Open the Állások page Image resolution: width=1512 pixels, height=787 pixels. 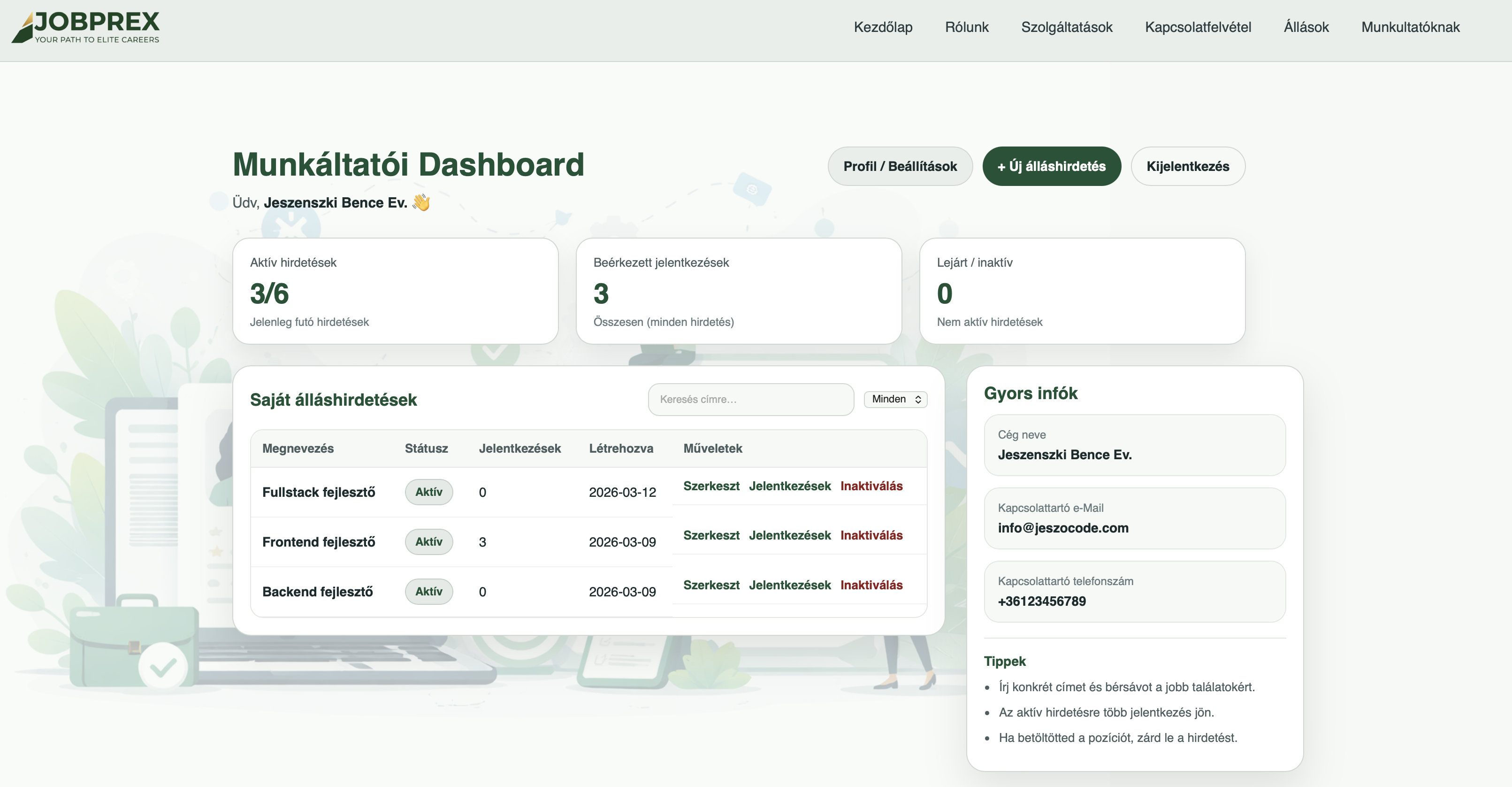(1306, 27)
